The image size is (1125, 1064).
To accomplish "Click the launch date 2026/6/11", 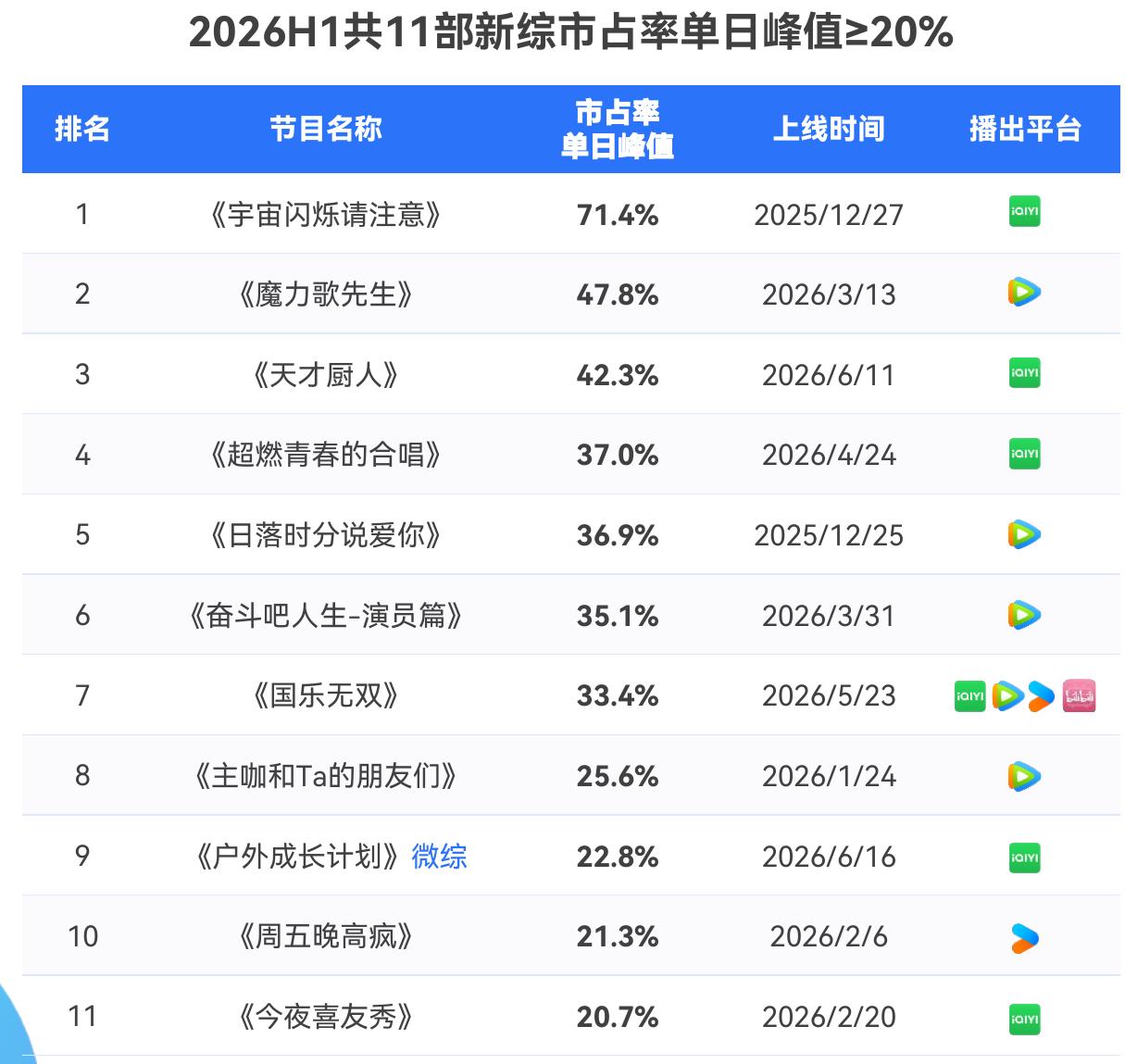I will click(829, 375).
